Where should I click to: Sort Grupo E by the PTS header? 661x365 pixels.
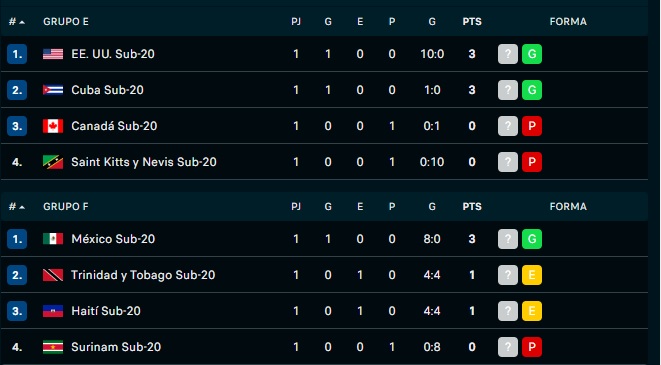coord(472,21)
